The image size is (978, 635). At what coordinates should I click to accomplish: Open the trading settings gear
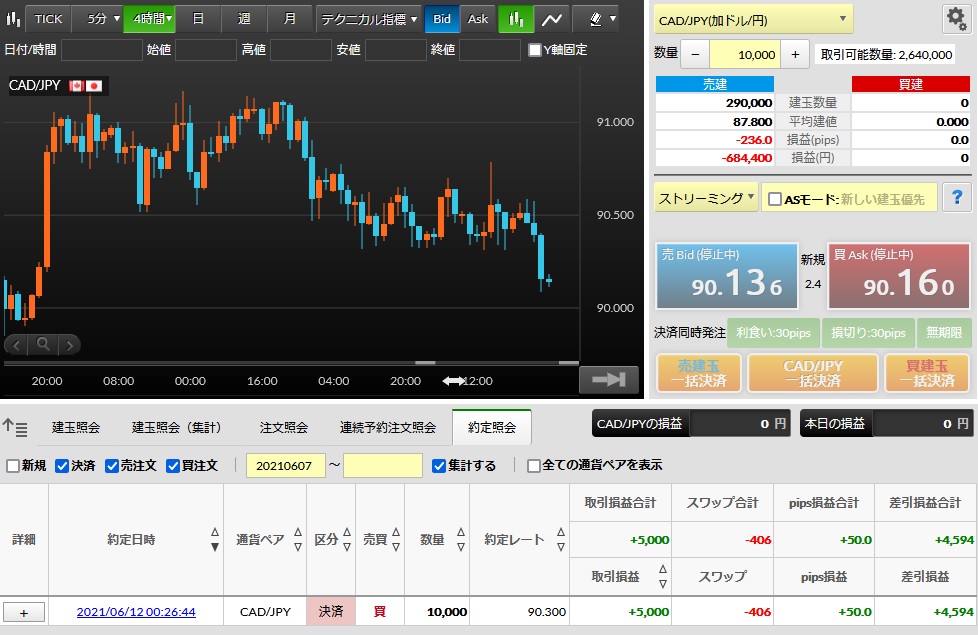tap(956, 19)
